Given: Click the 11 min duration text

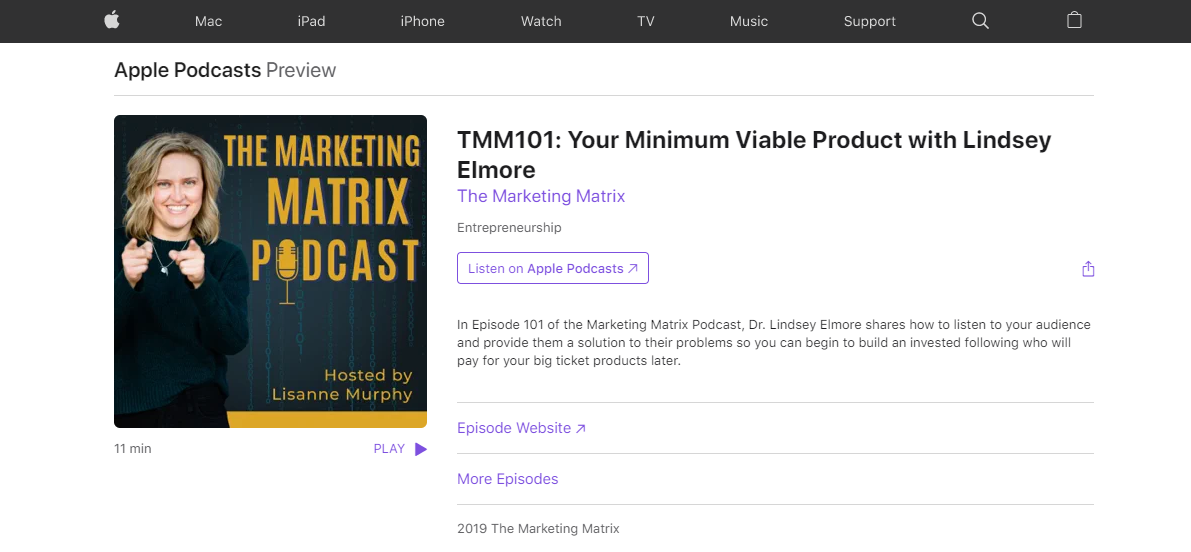Looking at the screenshot, I should (x=133, y=449).
